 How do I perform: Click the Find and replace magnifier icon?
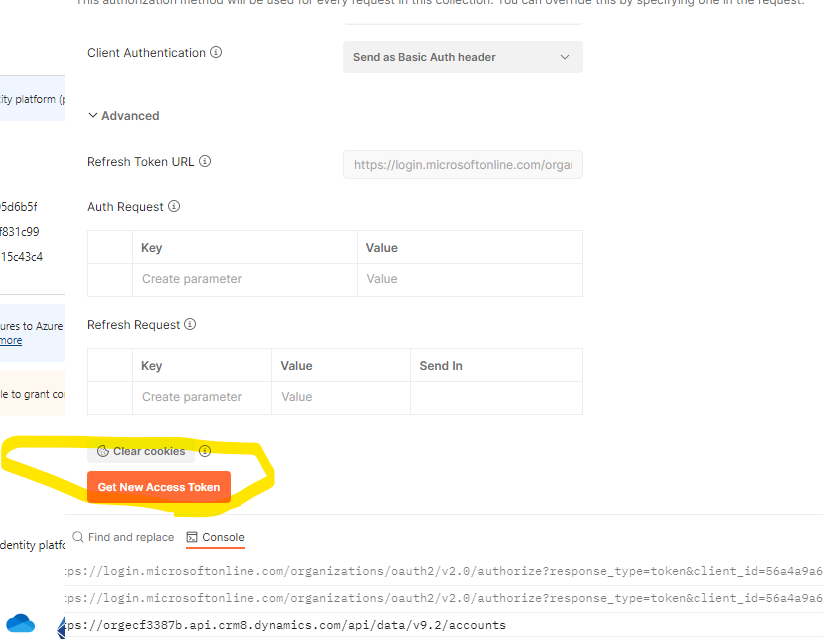(x=78, y=537)
